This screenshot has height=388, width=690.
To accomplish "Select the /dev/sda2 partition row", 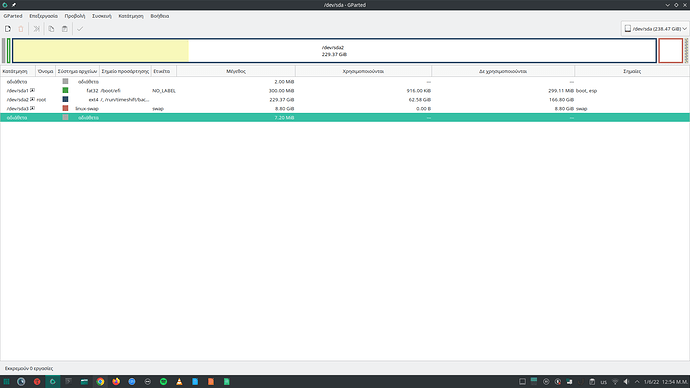I will click(345, 100).
